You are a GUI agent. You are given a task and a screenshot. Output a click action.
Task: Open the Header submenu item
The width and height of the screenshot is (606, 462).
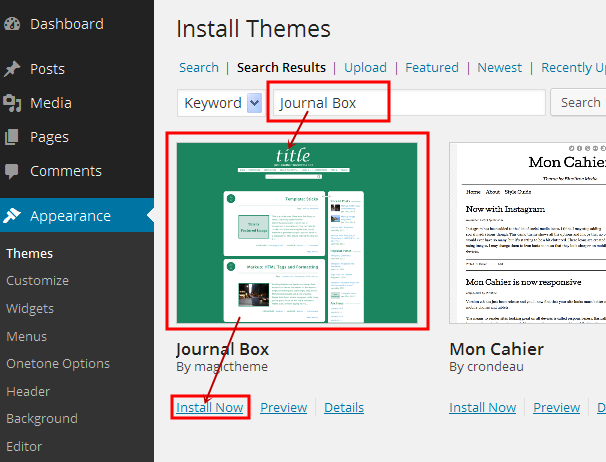(x=28, y=392)
